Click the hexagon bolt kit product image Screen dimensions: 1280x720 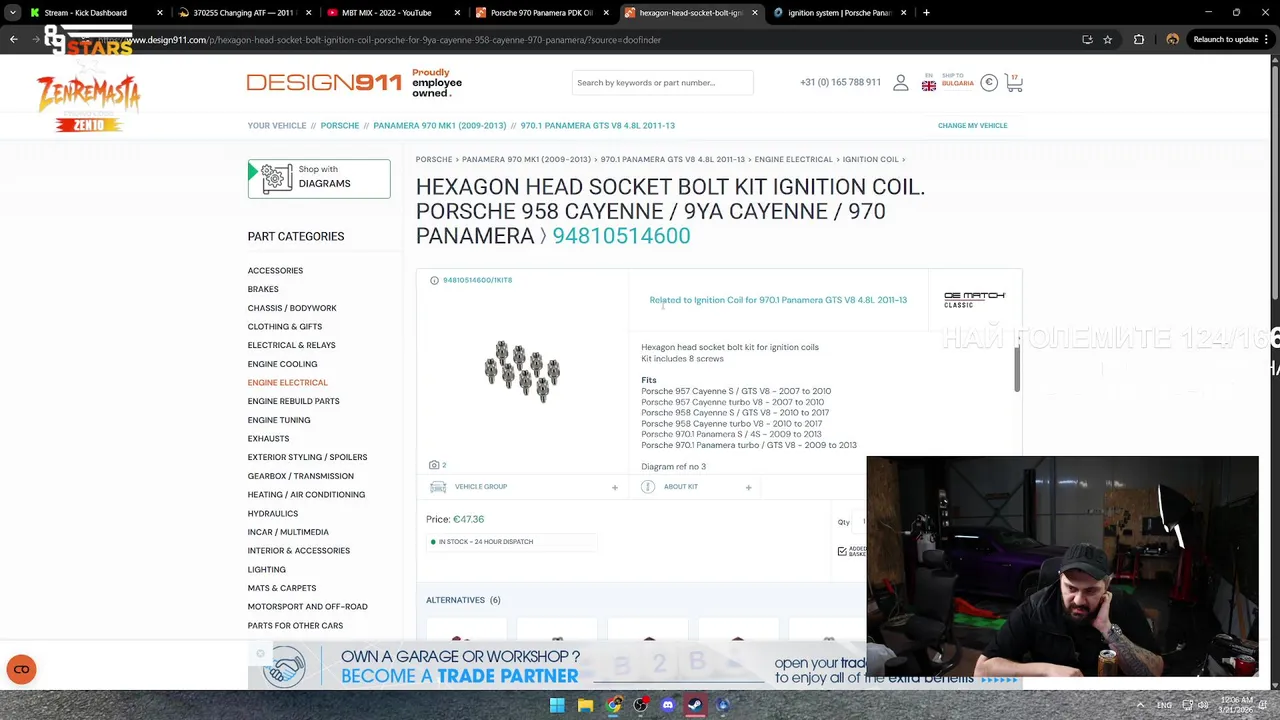(521, 371)
